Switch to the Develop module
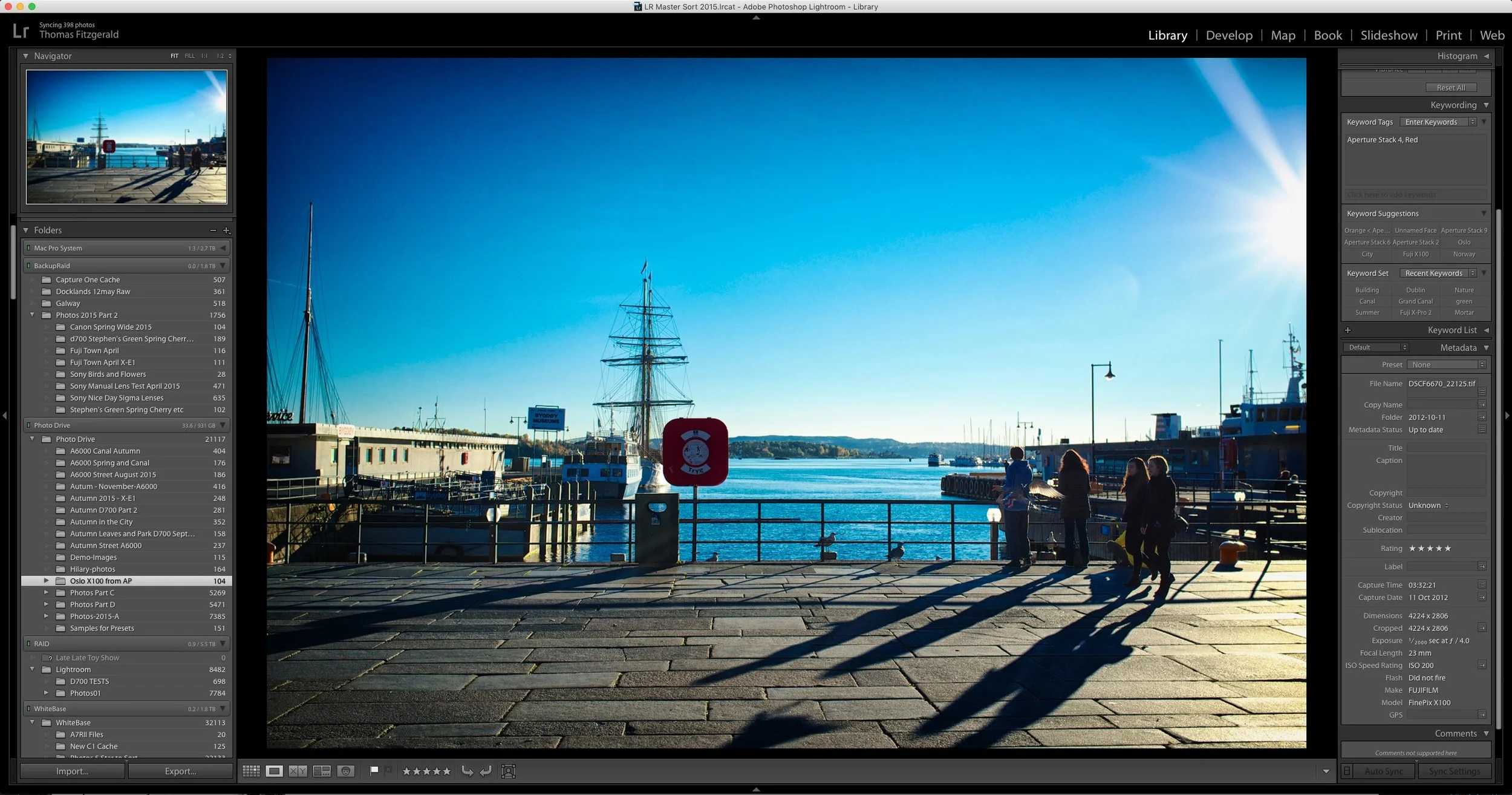This screenshot has height=795, width=1512. pyautogui.click(x=1229, y=35)
